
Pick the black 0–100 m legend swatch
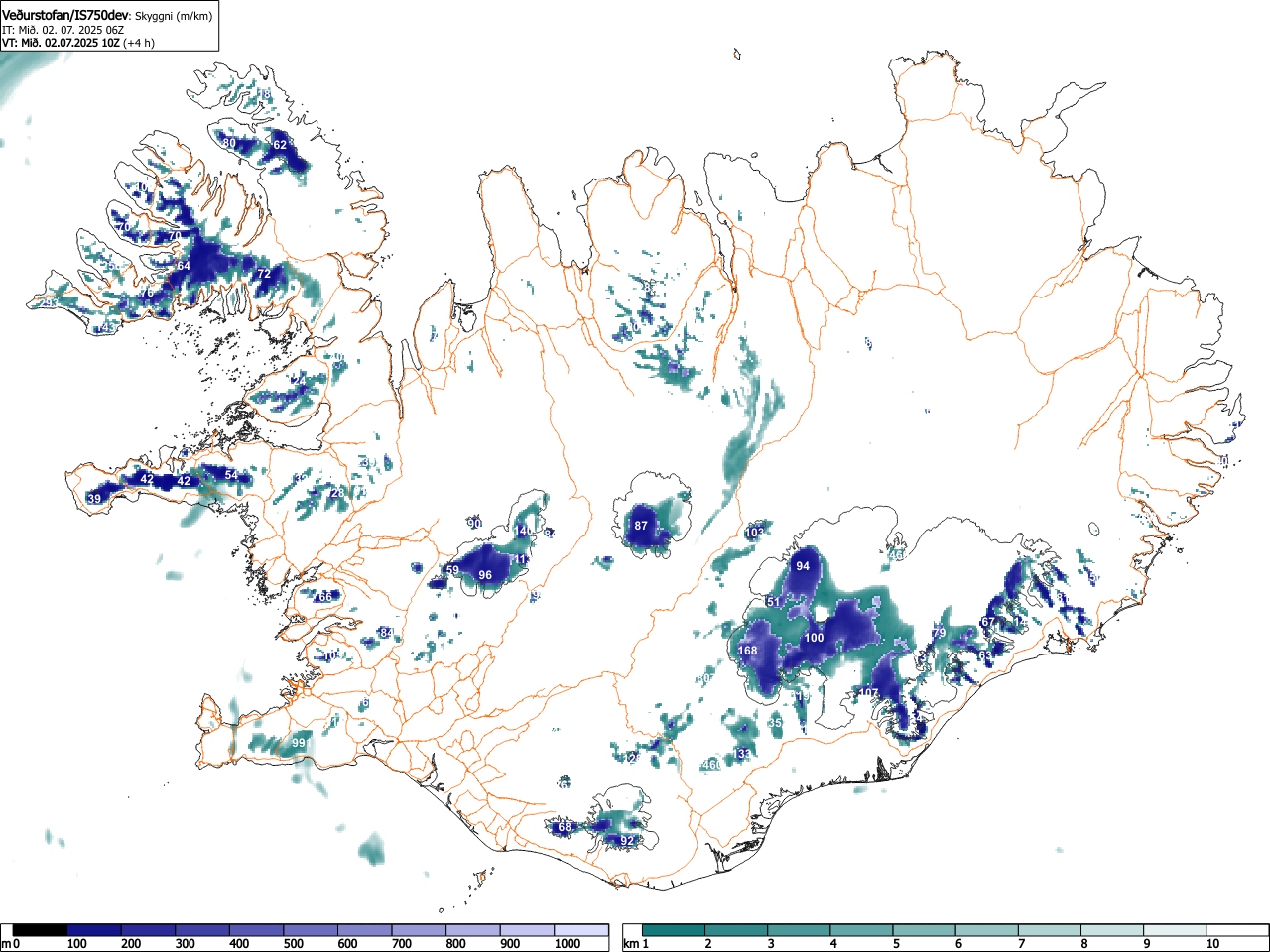pyautogui.click(x=40, y=930)
